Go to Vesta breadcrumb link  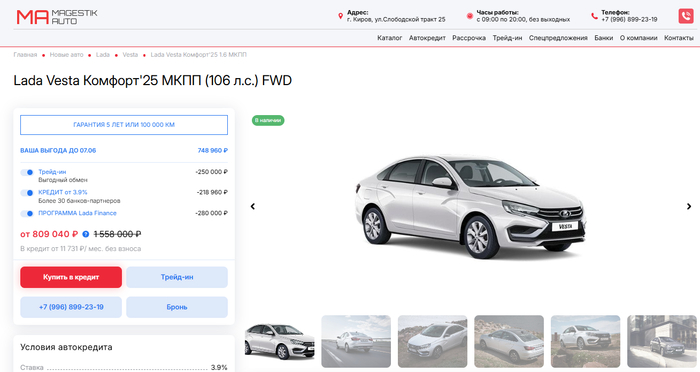coord(130,54)
